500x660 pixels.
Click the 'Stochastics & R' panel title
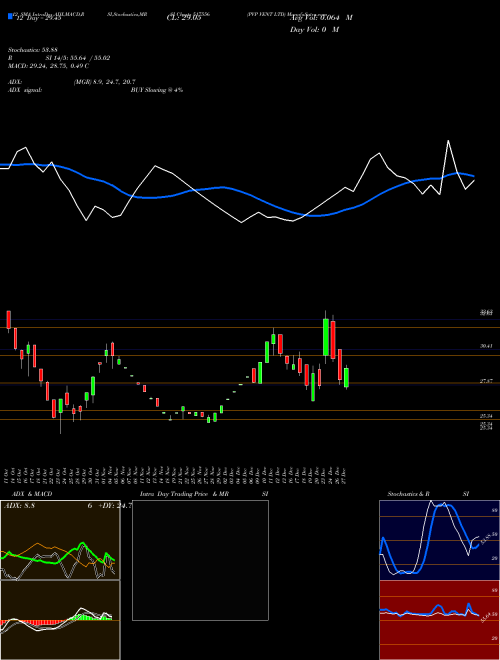[408, 494]
